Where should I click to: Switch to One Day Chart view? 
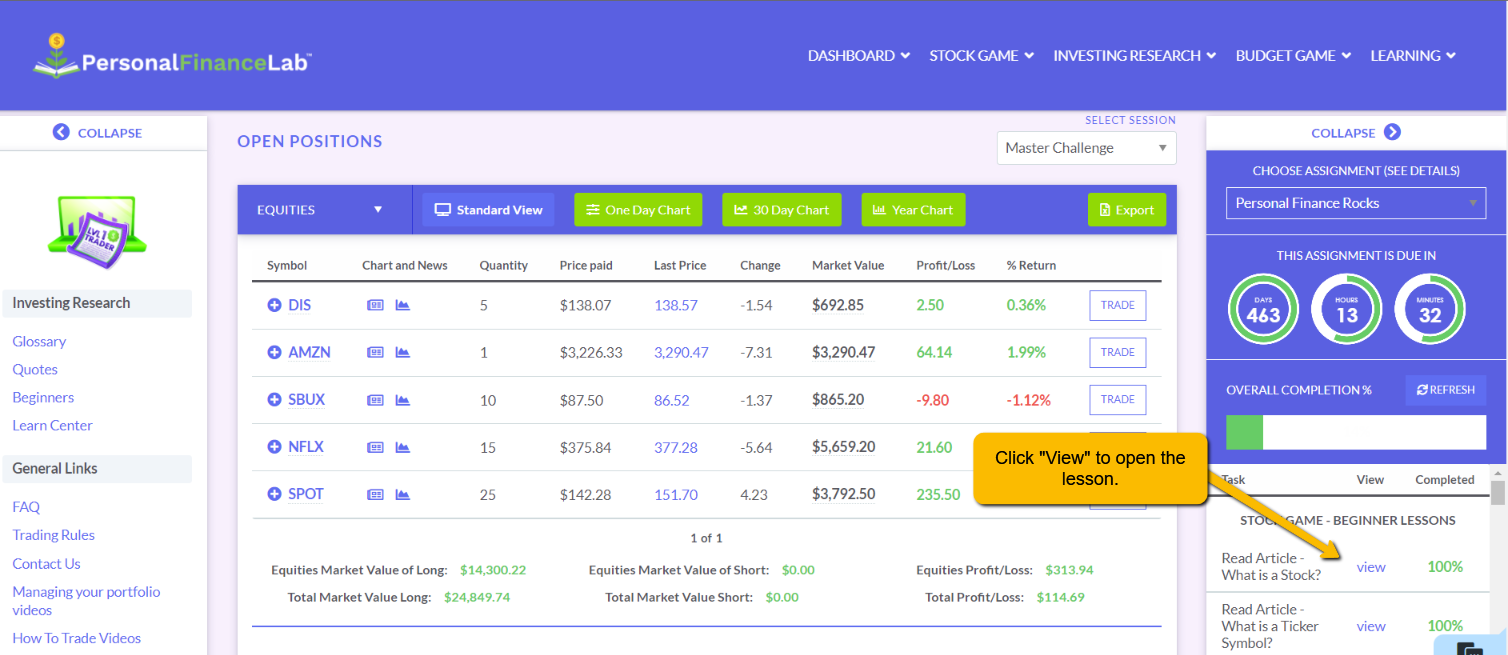coord(638,210)
